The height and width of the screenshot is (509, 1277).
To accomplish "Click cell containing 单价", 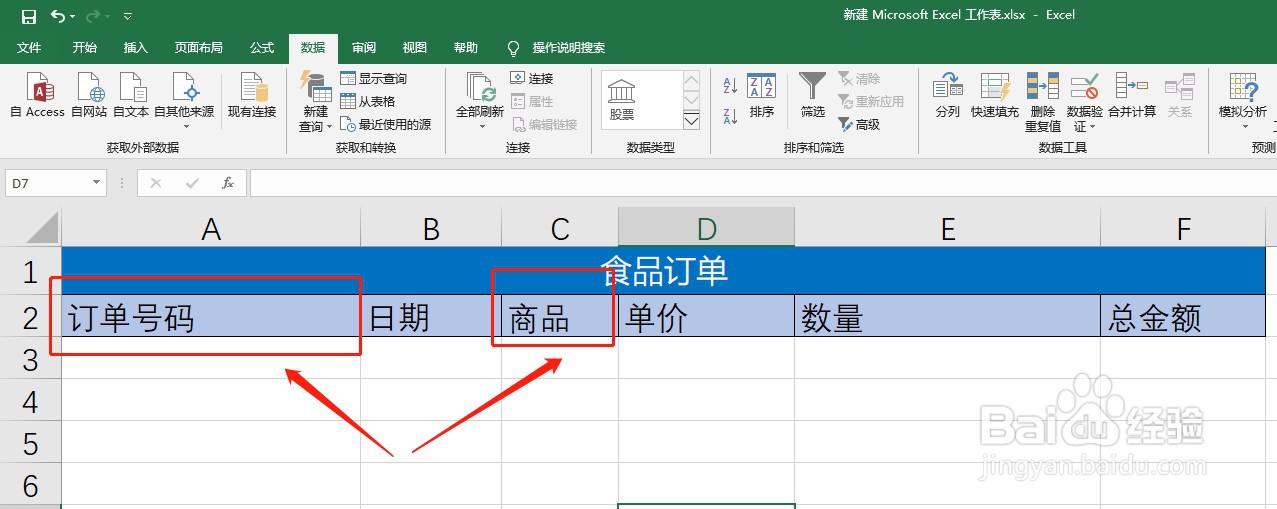I will (x=706, y=317).
